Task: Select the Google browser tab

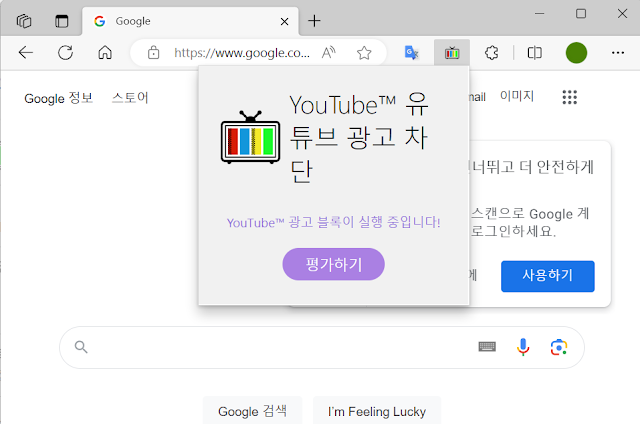Action: pyautogui.click(x=190, y=21)
